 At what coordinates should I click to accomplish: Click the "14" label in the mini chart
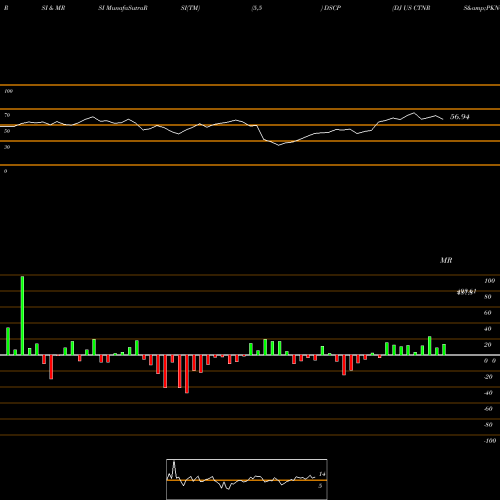pos(322,474)
